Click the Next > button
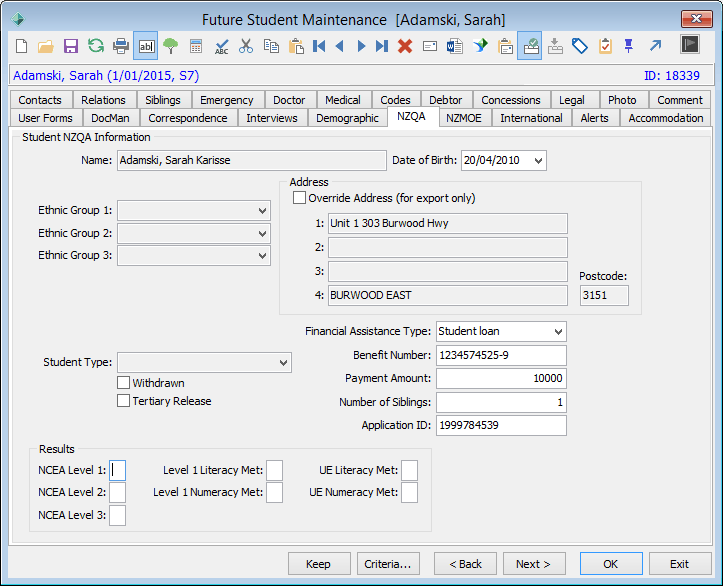Image resolution: width=723 pixels, height=586 pixels. (x=533, y=564)
